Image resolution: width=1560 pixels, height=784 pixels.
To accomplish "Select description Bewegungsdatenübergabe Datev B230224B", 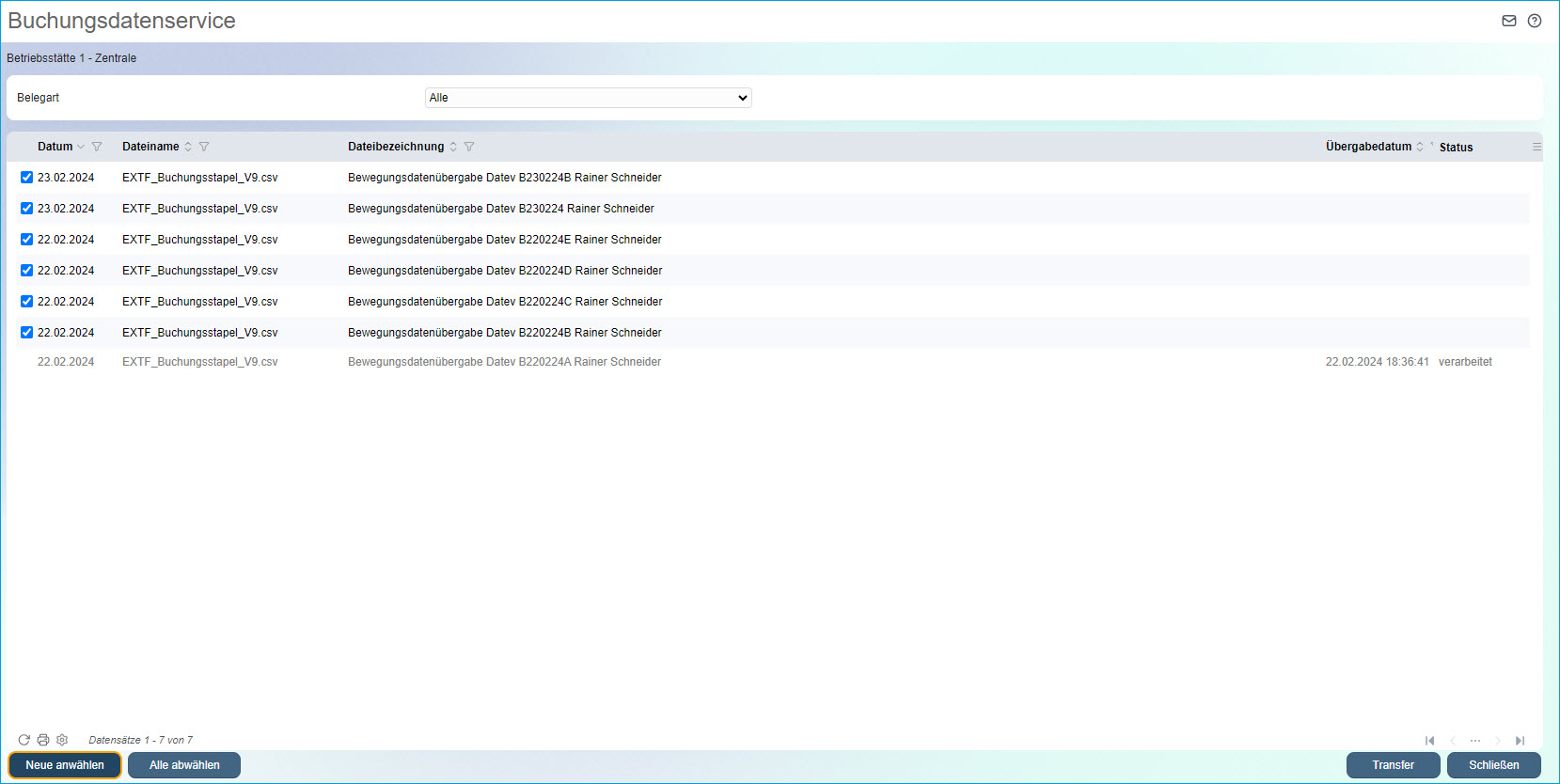I will (505, 178).
